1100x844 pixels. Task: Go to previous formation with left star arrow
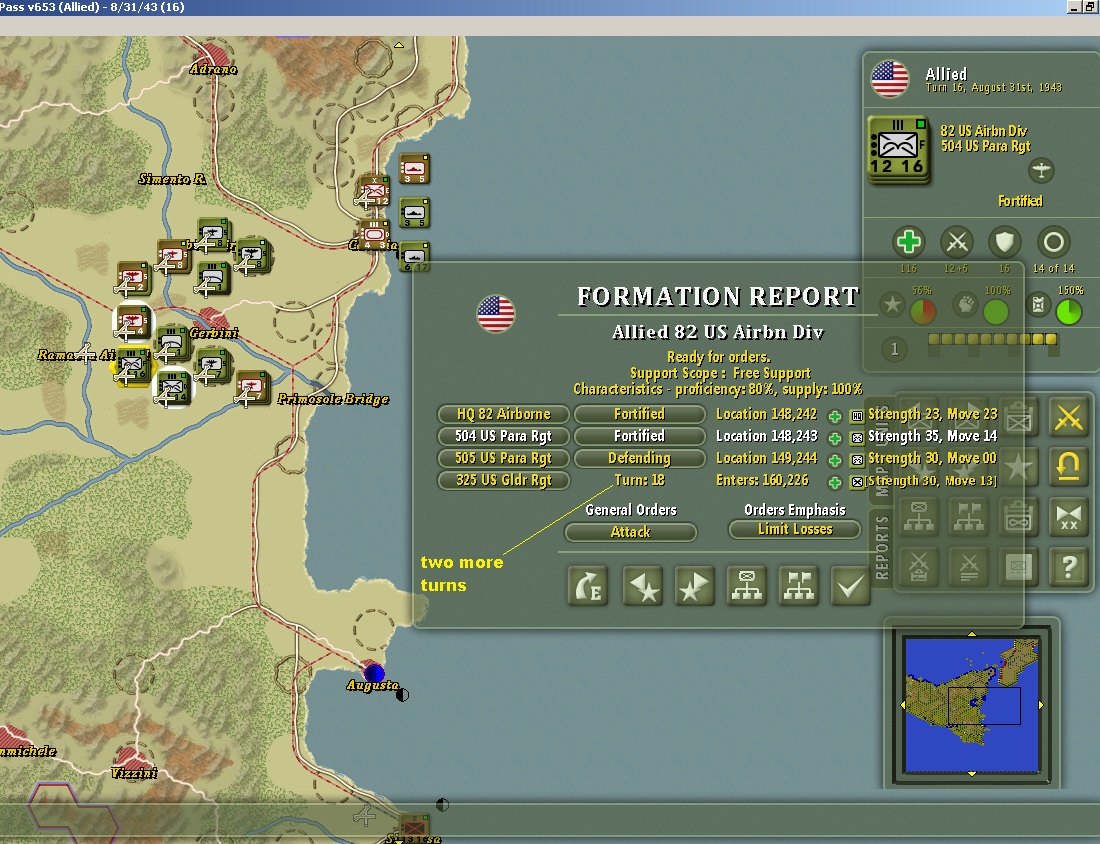tap(642, 585)
